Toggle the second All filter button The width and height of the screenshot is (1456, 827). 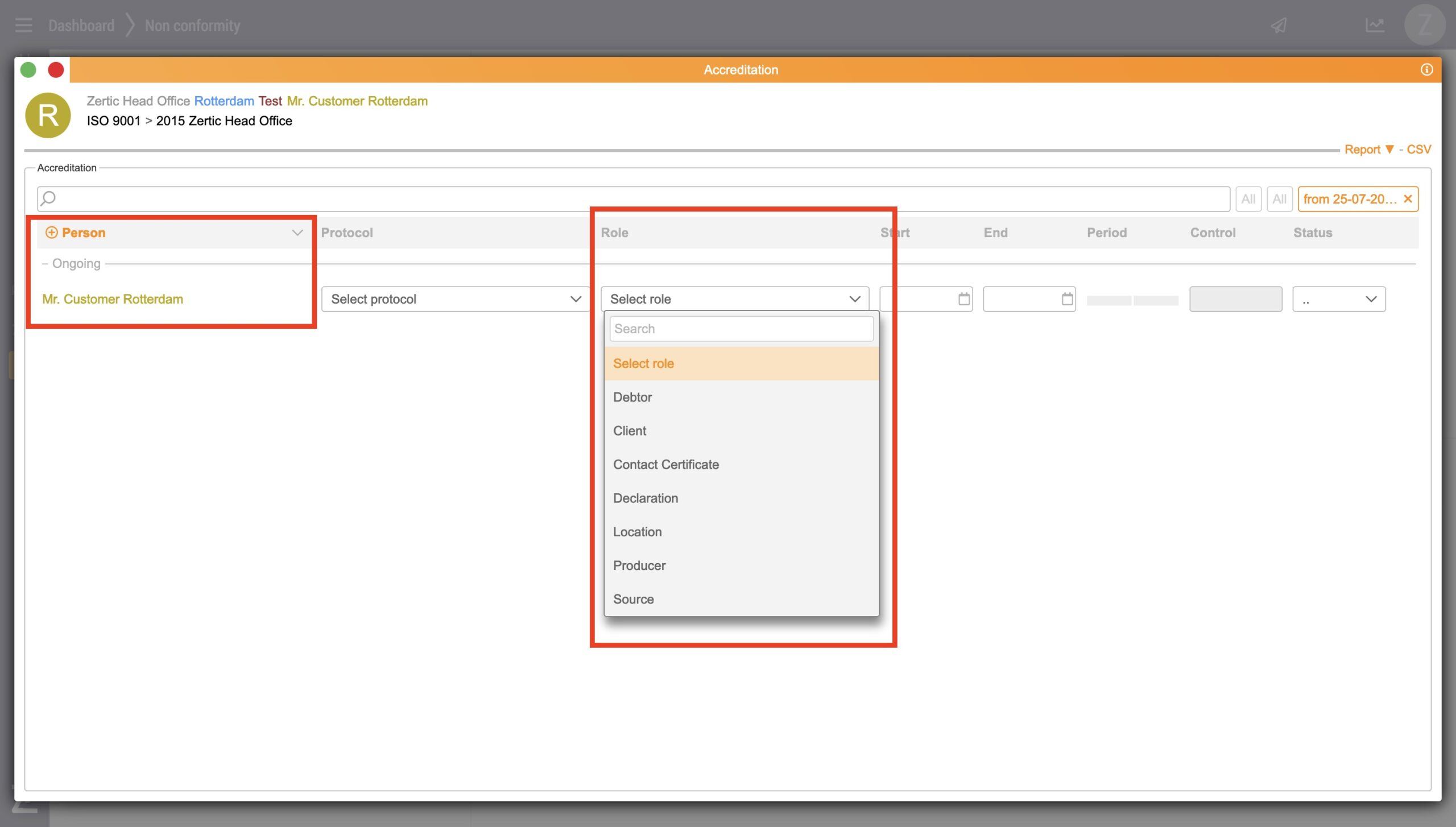(x=1279, y=199)
